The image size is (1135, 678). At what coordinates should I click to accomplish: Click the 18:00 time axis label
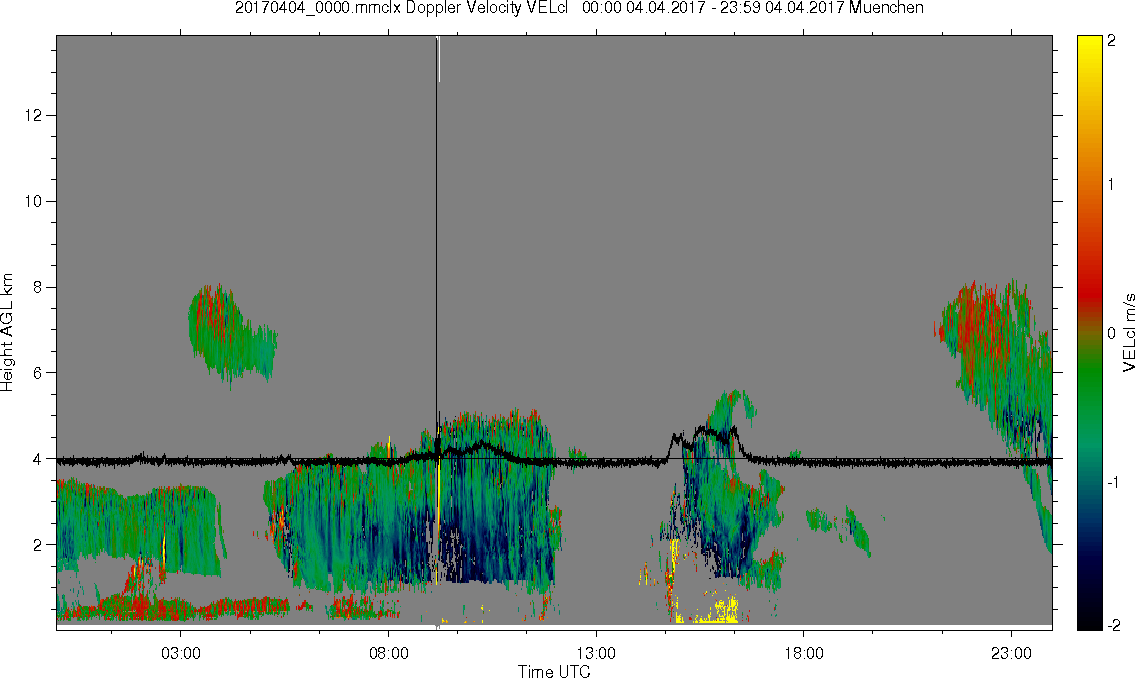804,653
